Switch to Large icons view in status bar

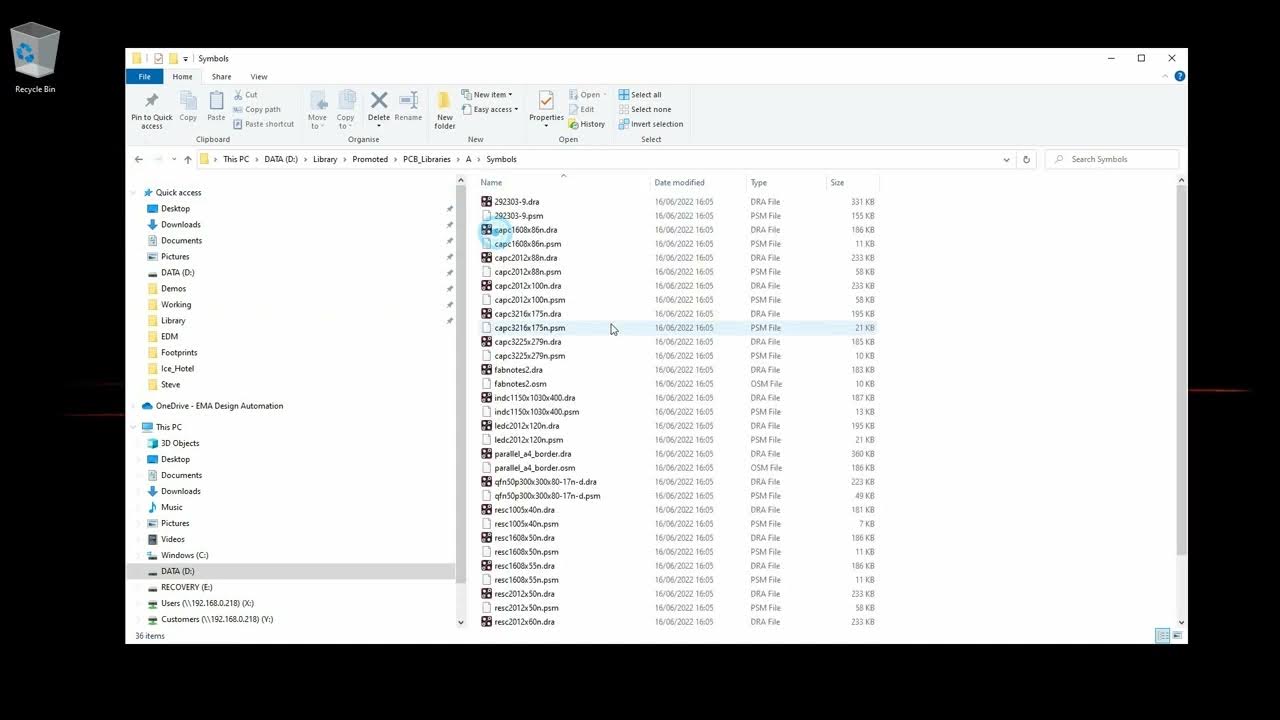point(1177,636)
